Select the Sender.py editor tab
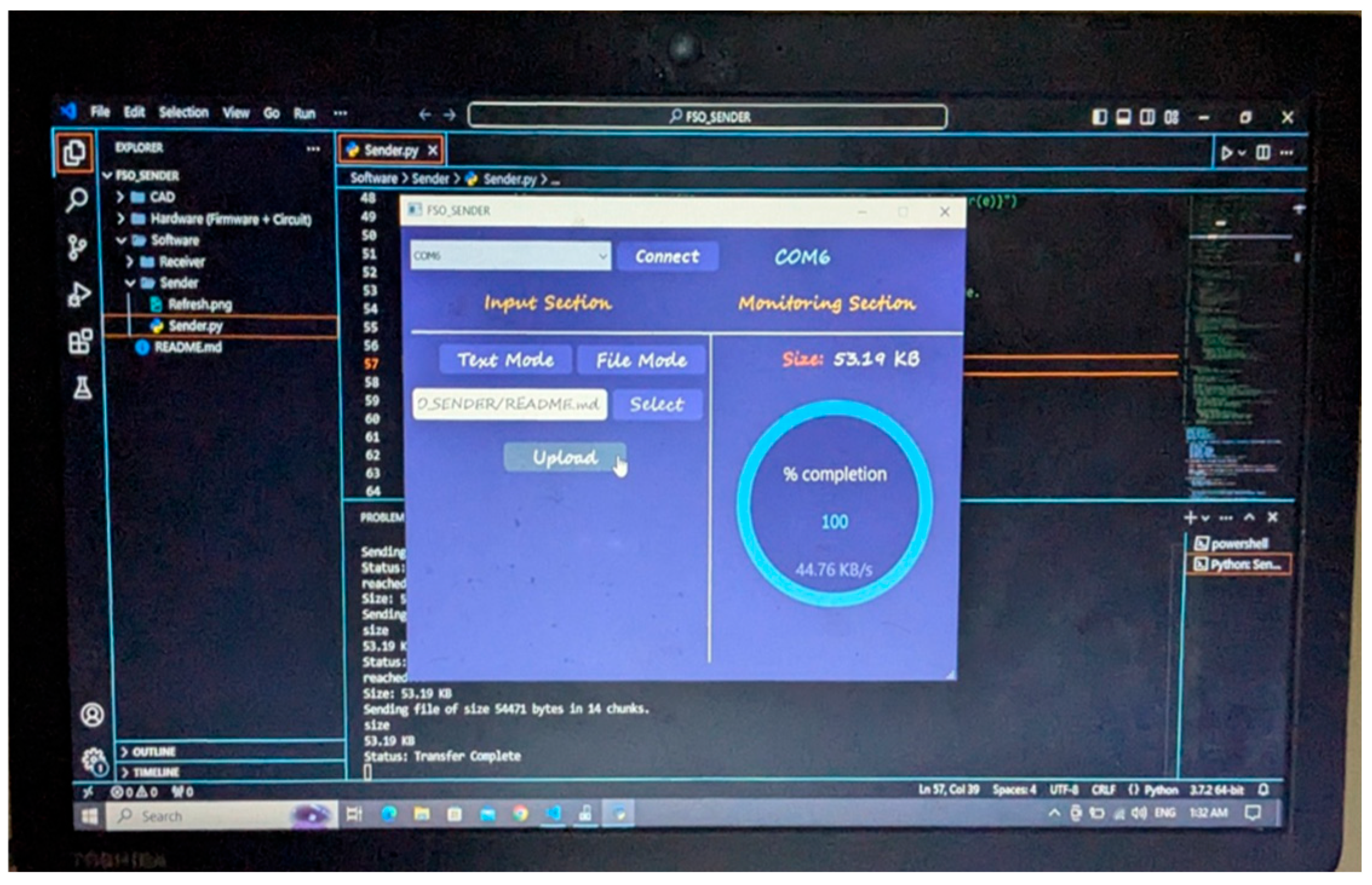This screenshot has width=1372, height=885. pyautogui.click(x=392, y=151)
